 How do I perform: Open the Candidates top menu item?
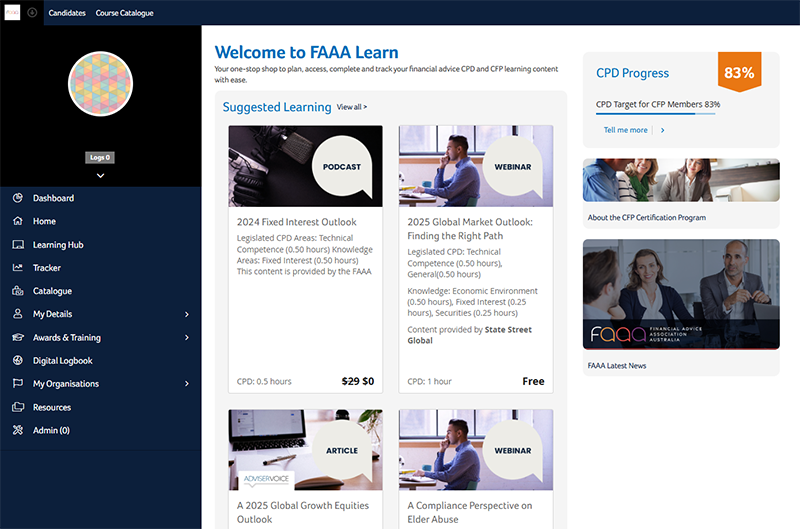pos(67,13)
